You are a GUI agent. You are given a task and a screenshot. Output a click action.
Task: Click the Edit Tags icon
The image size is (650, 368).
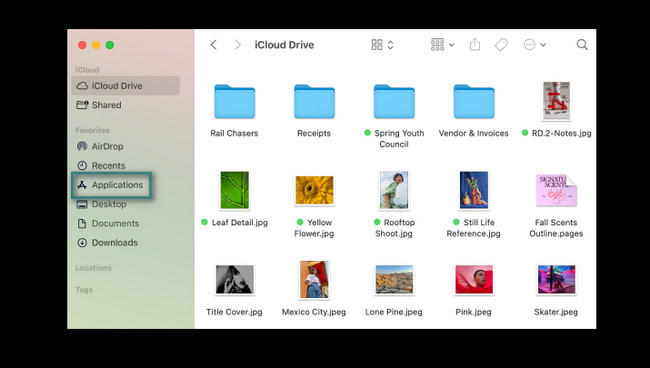point(501,45)
